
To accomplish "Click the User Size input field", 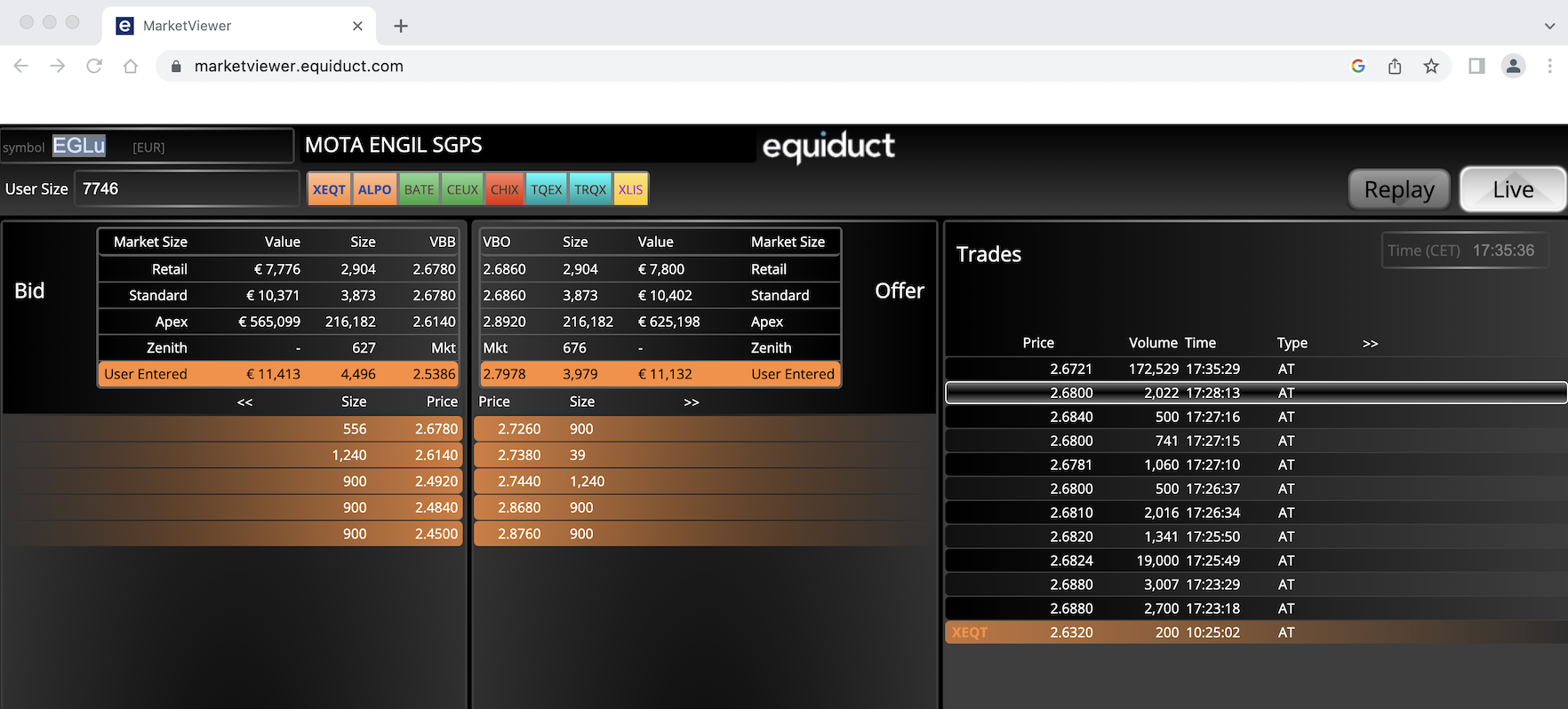I will pos(187,188).
